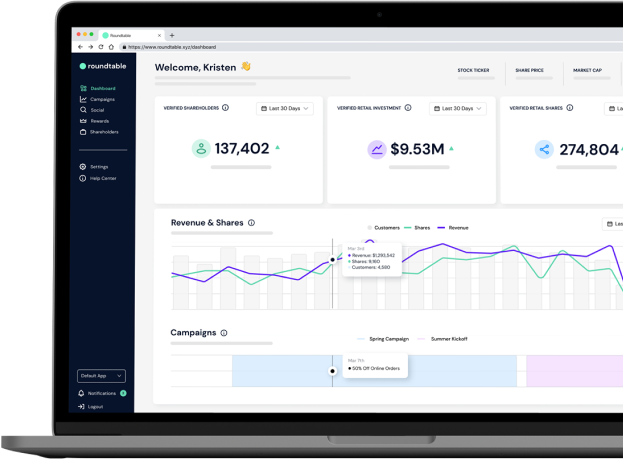
Task: Click the Share Price header label
Action: (x=529, y=70)
